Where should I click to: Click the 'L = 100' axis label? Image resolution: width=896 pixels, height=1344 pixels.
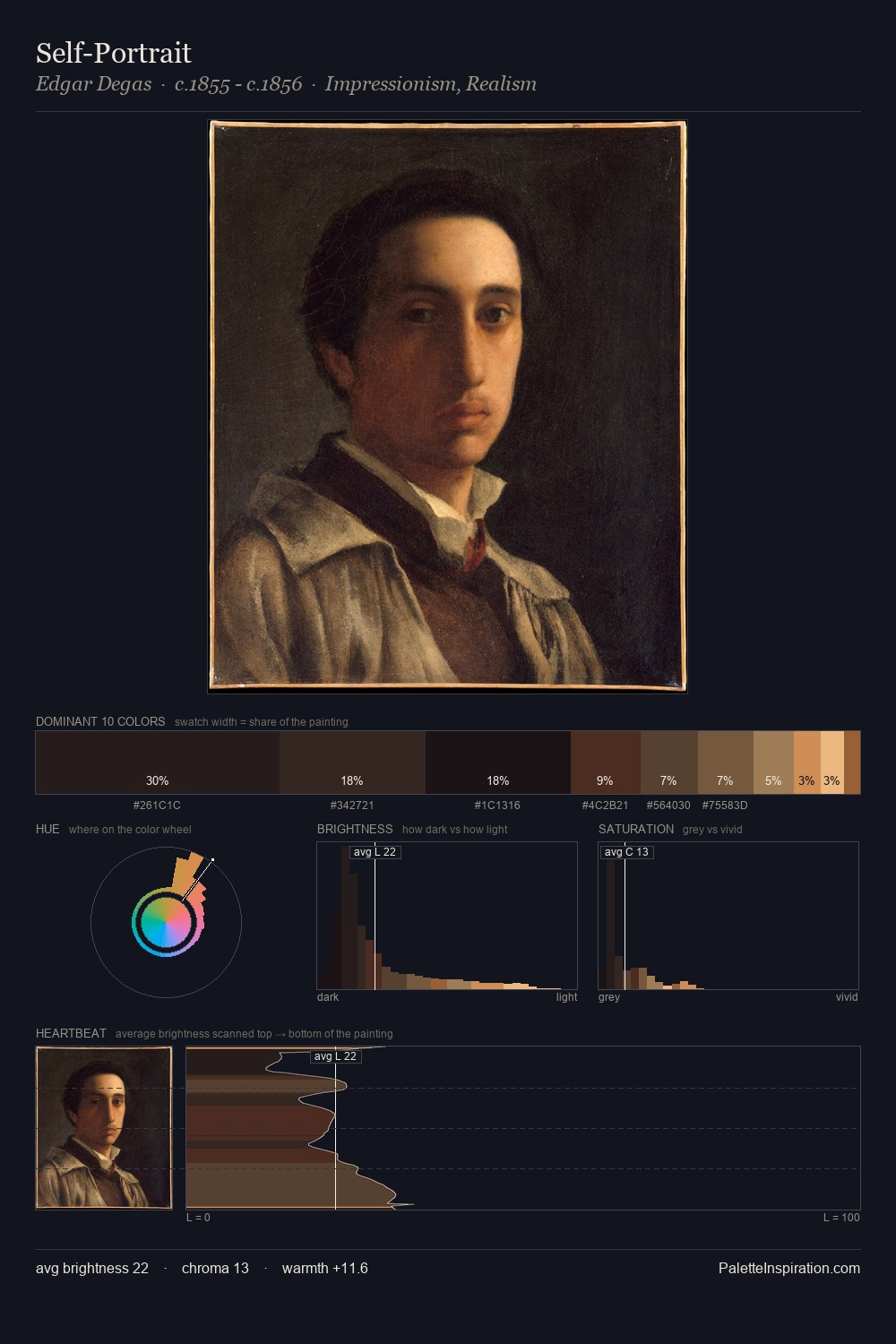841,1218
